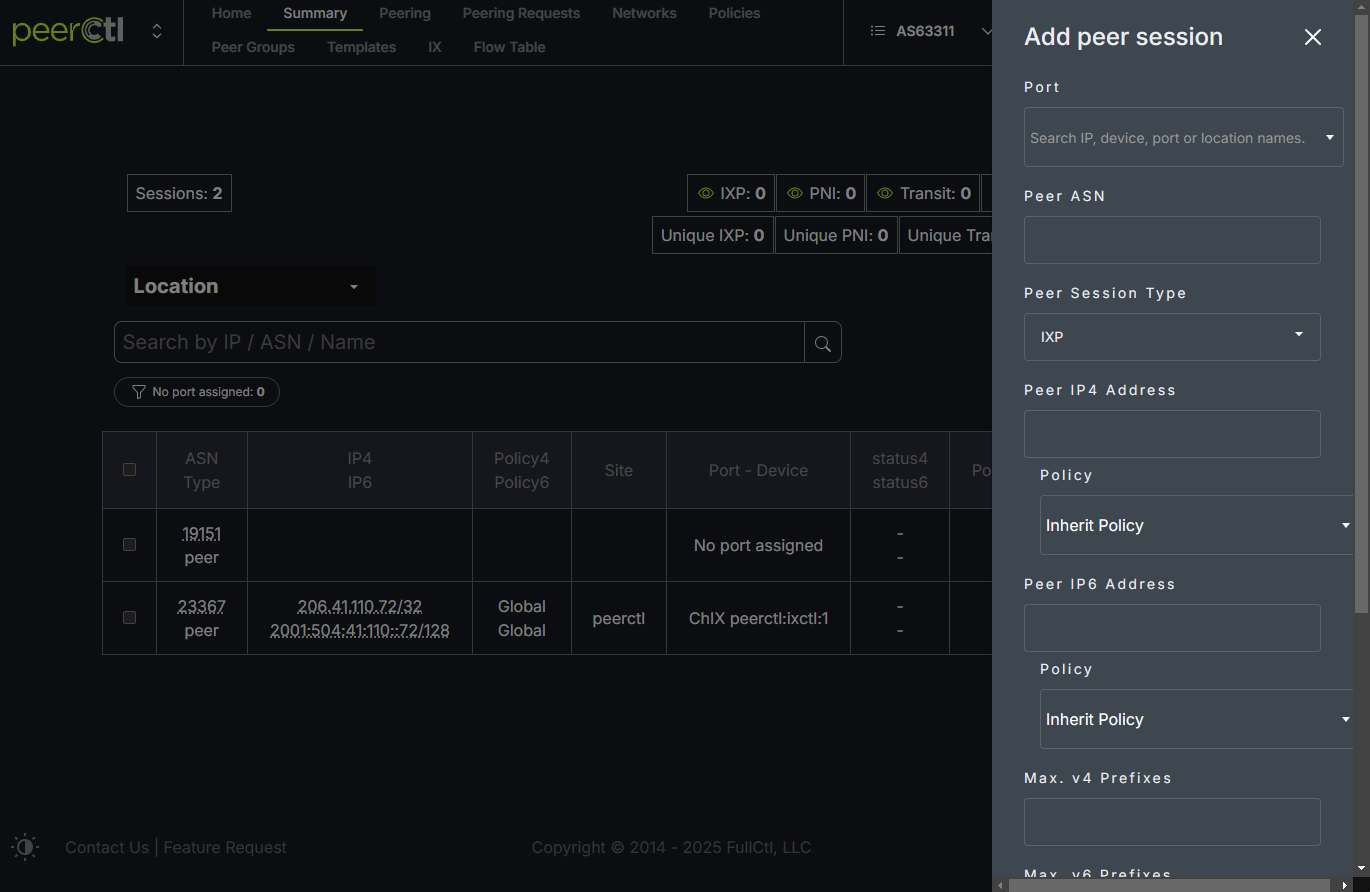Click the Peer ASN input field
The height and width of the screenshot is (892, 1370).
click(1171, 240)
